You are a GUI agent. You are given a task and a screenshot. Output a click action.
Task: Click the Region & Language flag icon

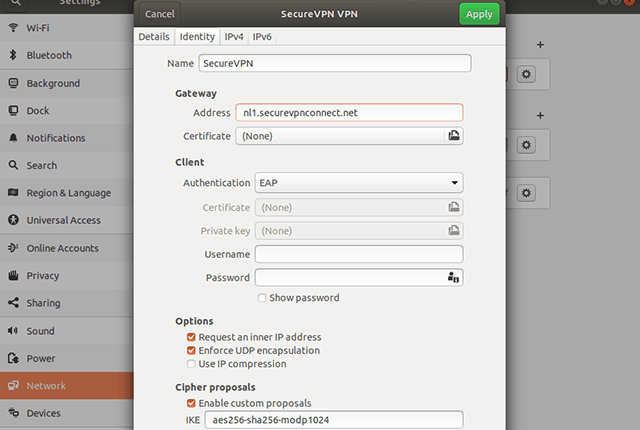pos(13,192)
